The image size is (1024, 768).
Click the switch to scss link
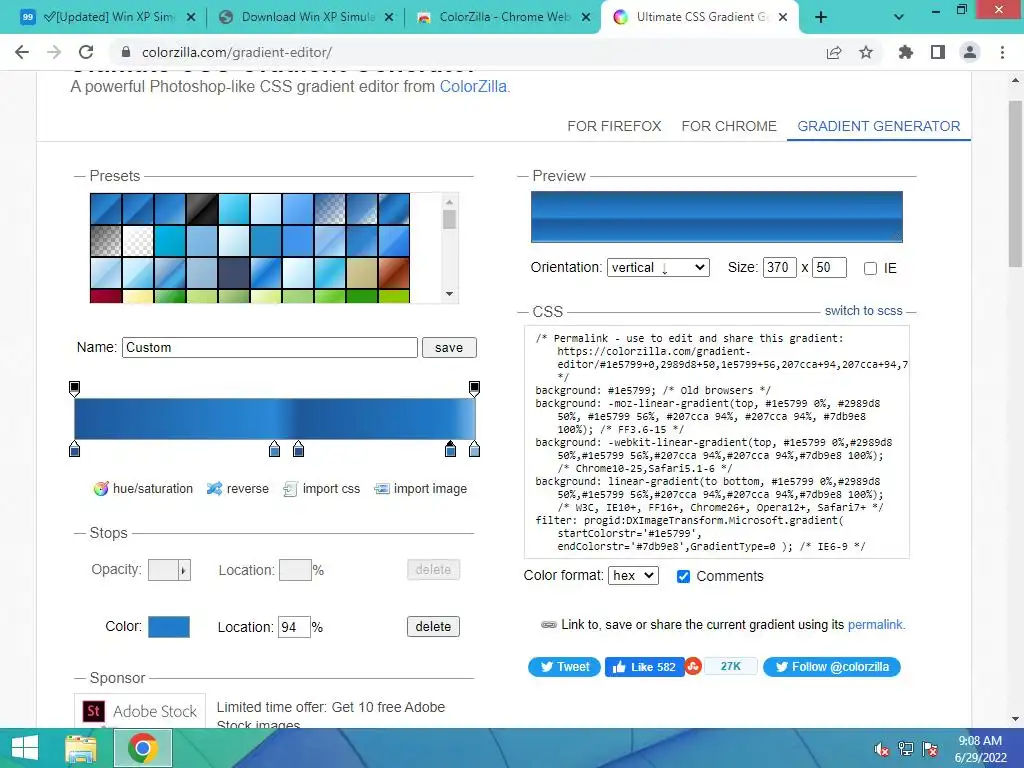click(863, 311)
